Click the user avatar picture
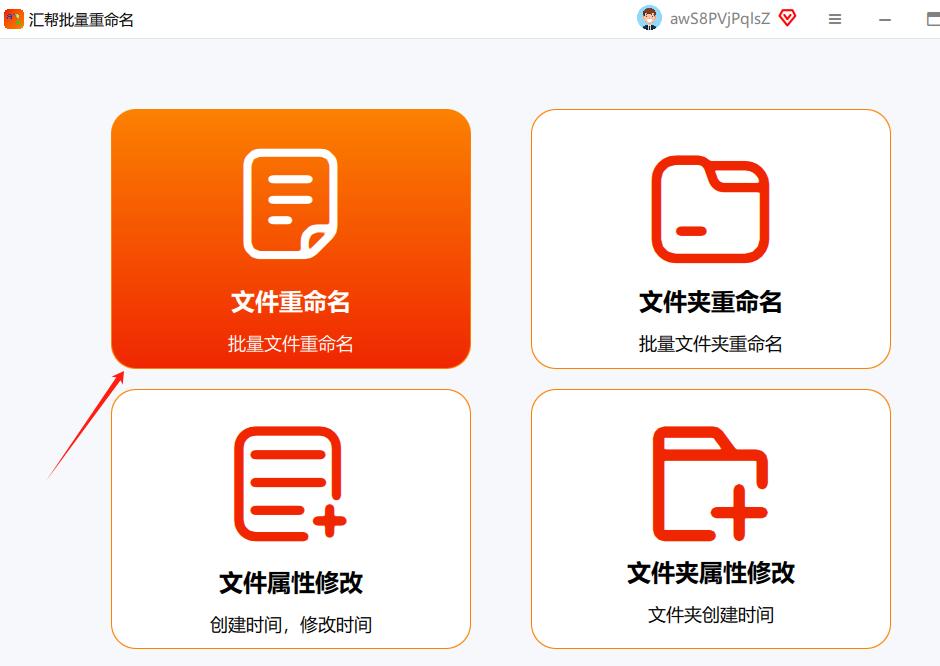This screenshot has height=666, width=940. tap(649, 18)
